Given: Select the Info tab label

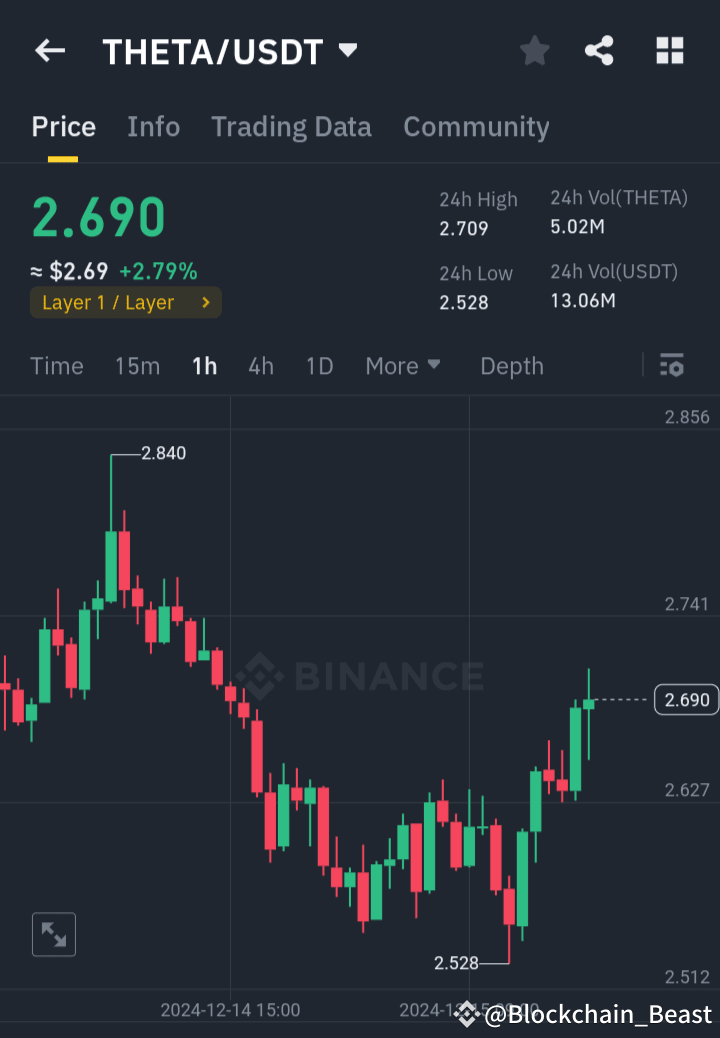Looking at the screenshot, I should point(153,127).
